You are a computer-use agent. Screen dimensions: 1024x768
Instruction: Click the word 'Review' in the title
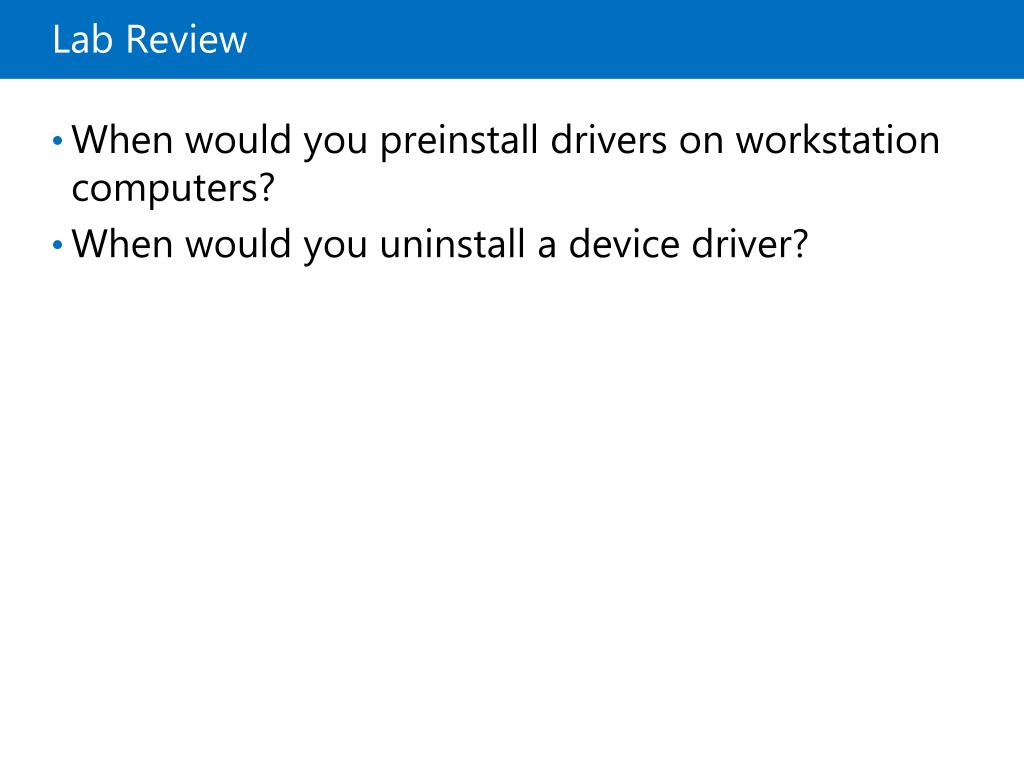(187, 39)
